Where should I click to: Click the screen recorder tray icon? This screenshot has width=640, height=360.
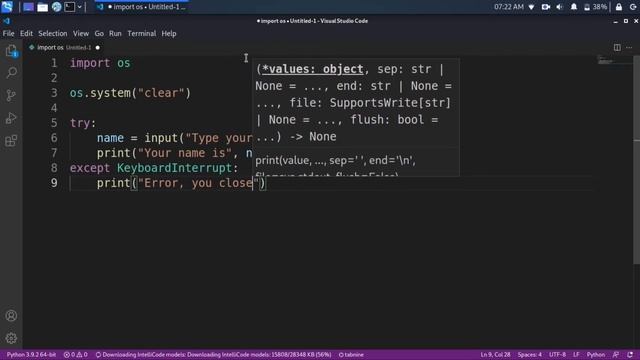click(x=545, y=7)
